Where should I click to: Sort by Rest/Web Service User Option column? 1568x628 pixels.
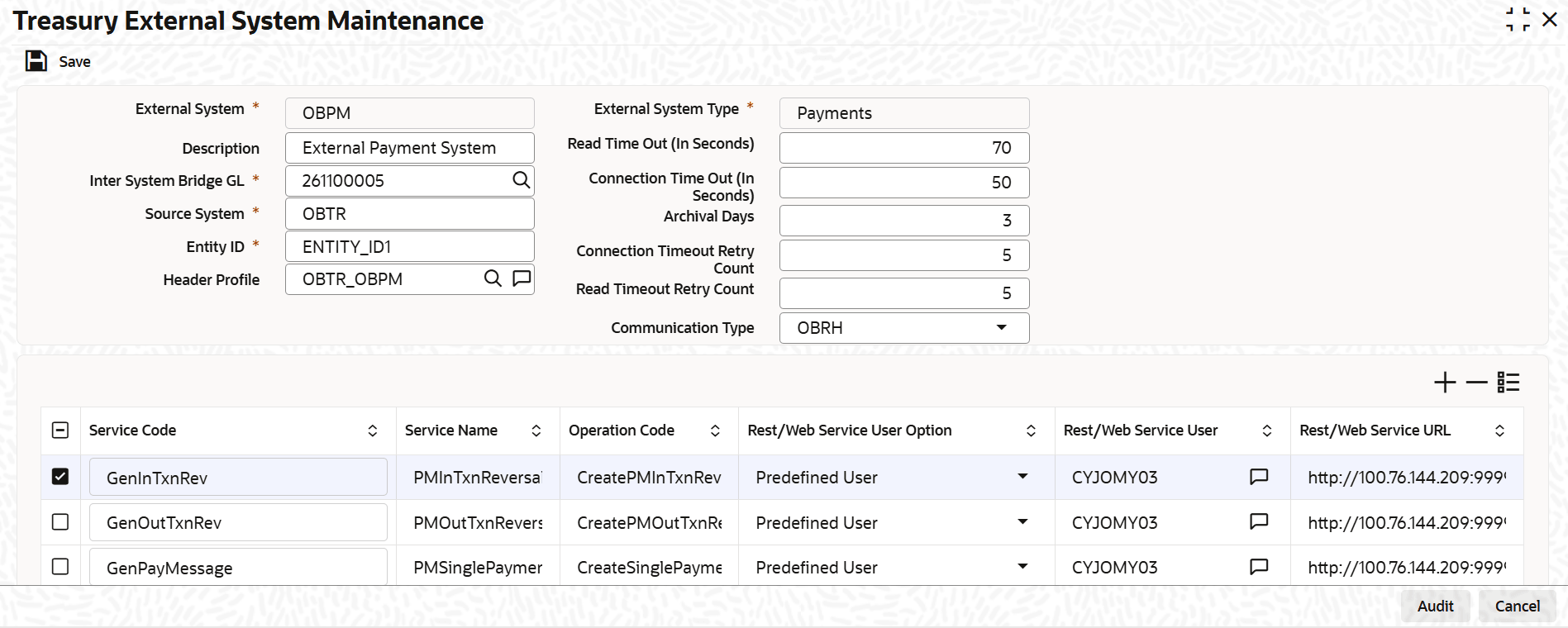(x=1031, y=431)
